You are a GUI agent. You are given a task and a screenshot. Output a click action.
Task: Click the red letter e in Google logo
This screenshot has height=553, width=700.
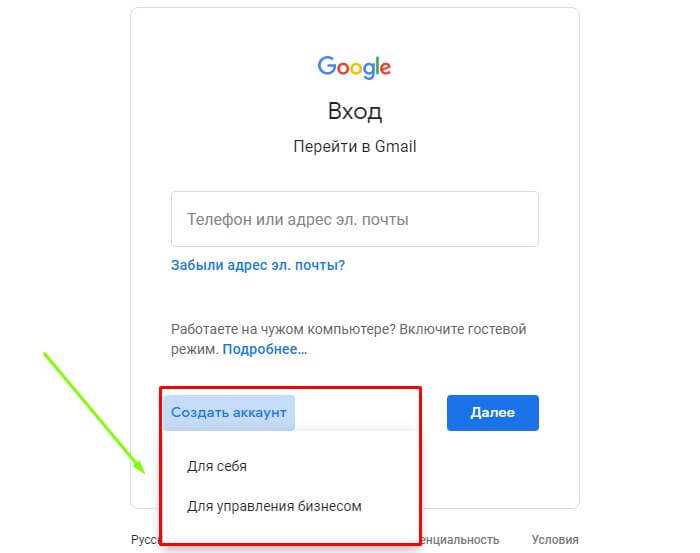[x=385, y=68]
